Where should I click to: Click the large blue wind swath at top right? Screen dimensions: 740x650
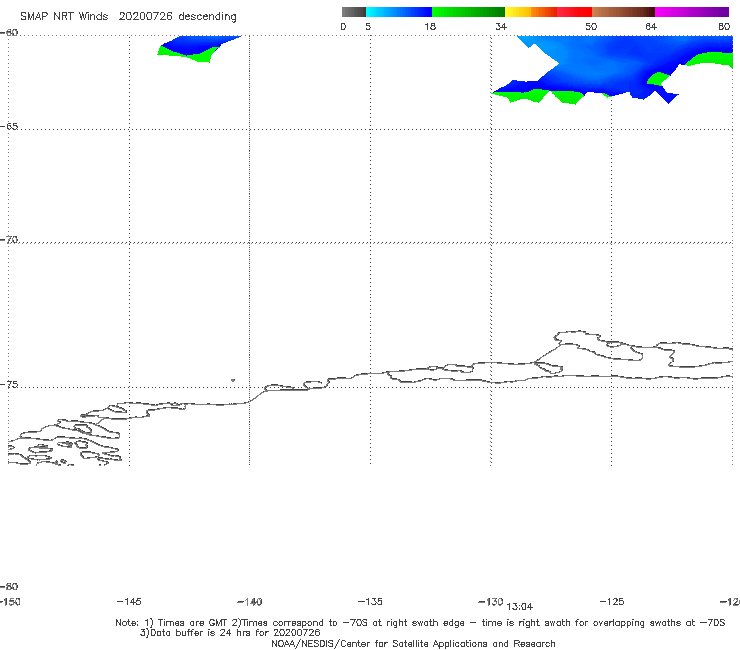[614, 68]
